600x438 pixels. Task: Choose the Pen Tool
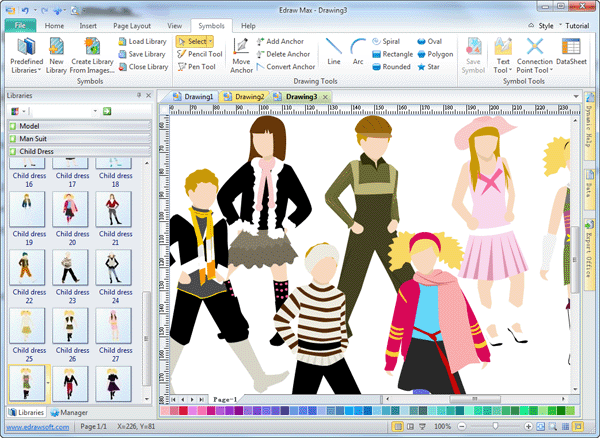point(198,67)
